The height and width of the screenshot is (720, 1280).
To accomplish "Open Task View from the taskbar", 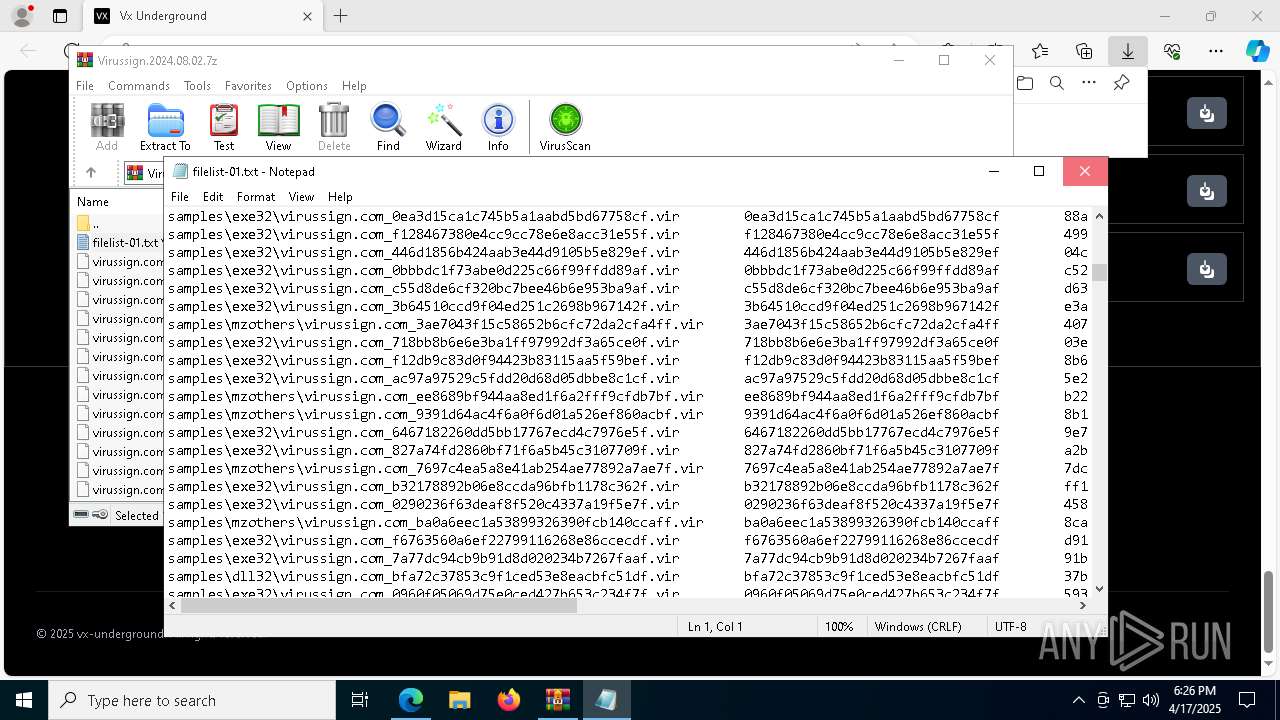I will coord(360,700).
